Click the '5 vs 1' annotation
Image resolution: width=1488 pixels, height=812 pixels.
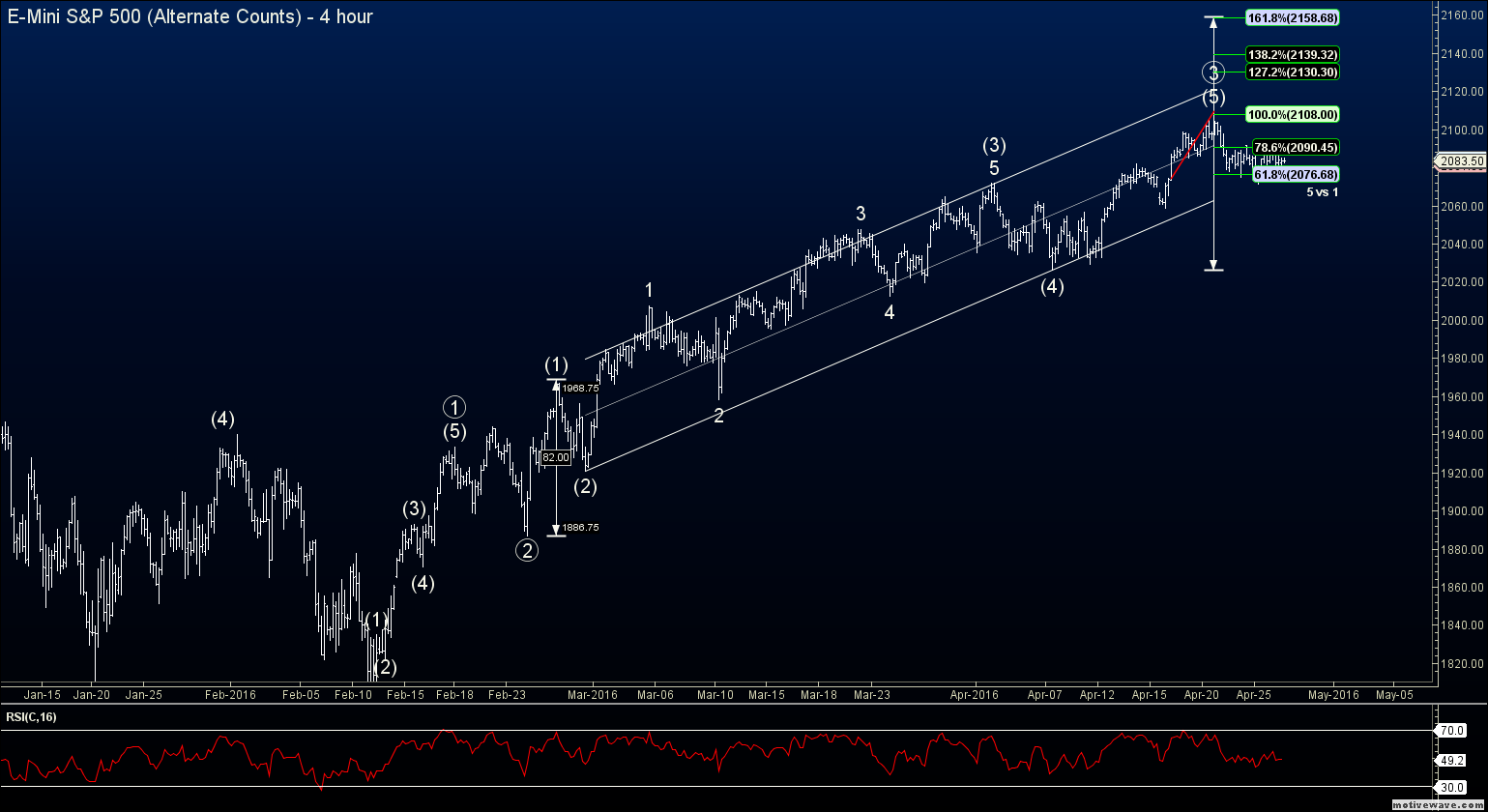click(x=1323, y=192)
